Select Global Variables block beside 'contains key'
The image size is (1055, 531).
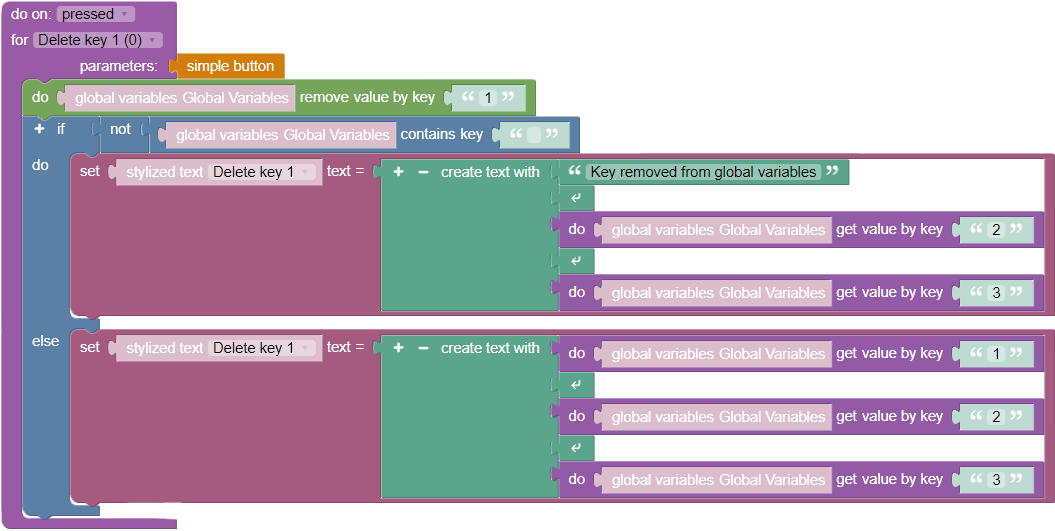282,134
